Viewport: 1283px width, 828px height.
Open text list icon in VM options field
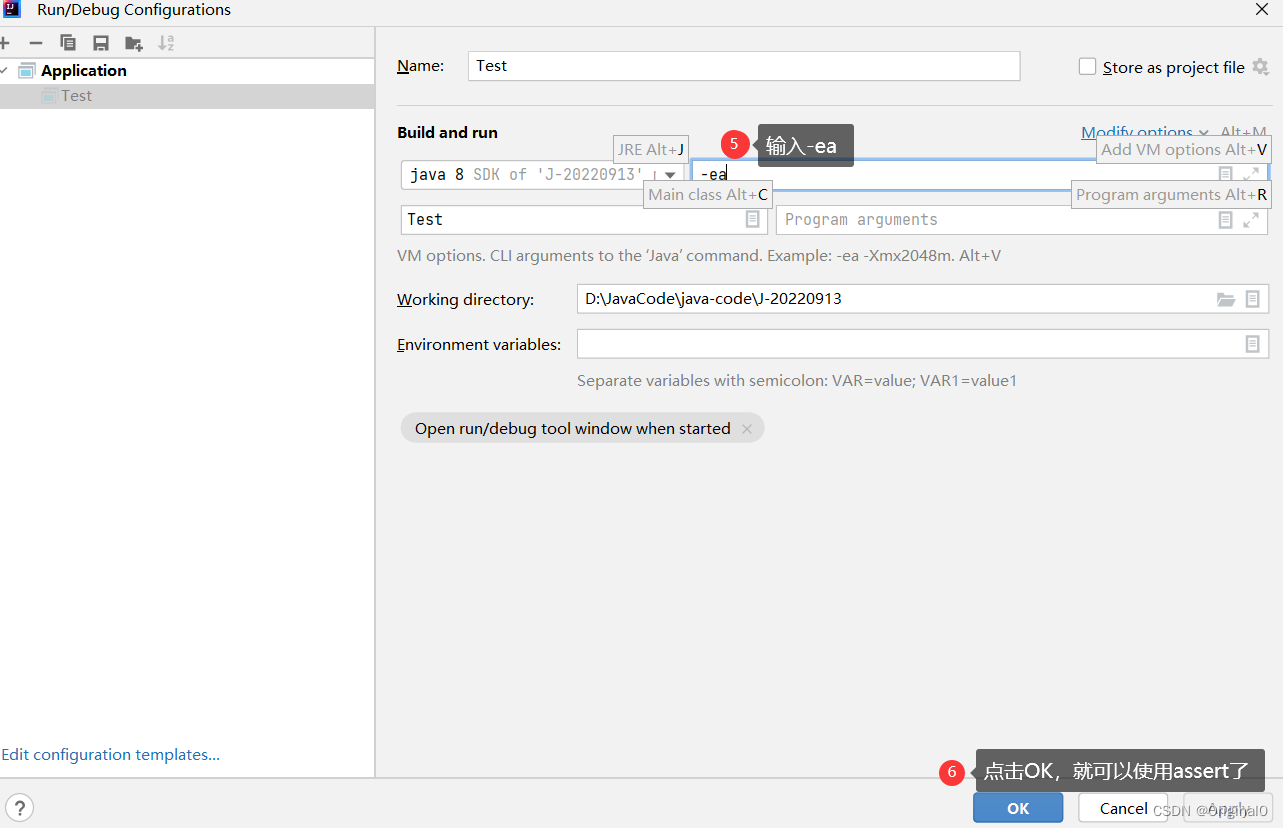click(x=1226, y=174)
